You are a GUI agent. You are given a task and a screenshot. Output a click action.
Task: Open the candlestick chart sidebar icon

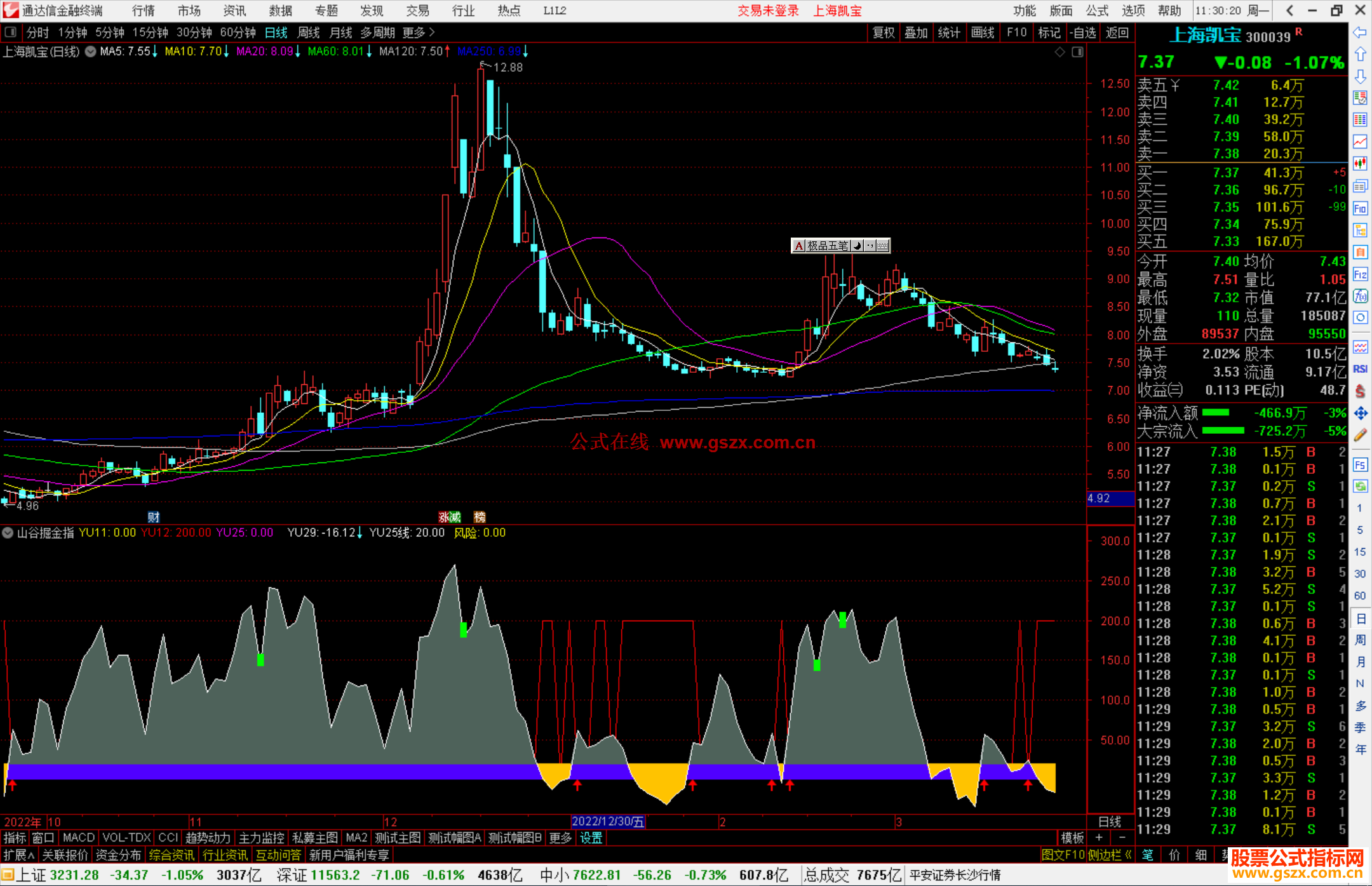tap(1360, 163)
